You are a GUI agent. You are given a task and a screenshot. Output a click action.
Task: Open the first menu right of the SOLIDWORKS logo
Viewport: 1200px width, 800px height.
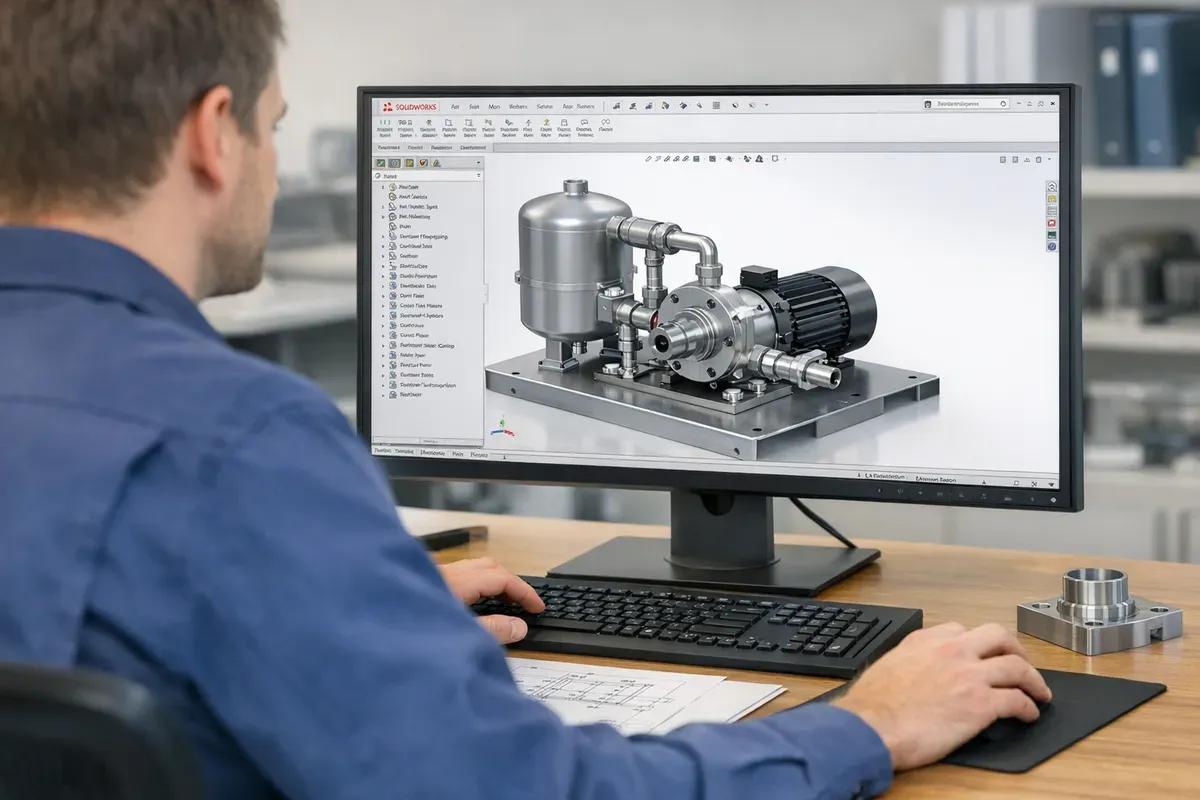455,107
